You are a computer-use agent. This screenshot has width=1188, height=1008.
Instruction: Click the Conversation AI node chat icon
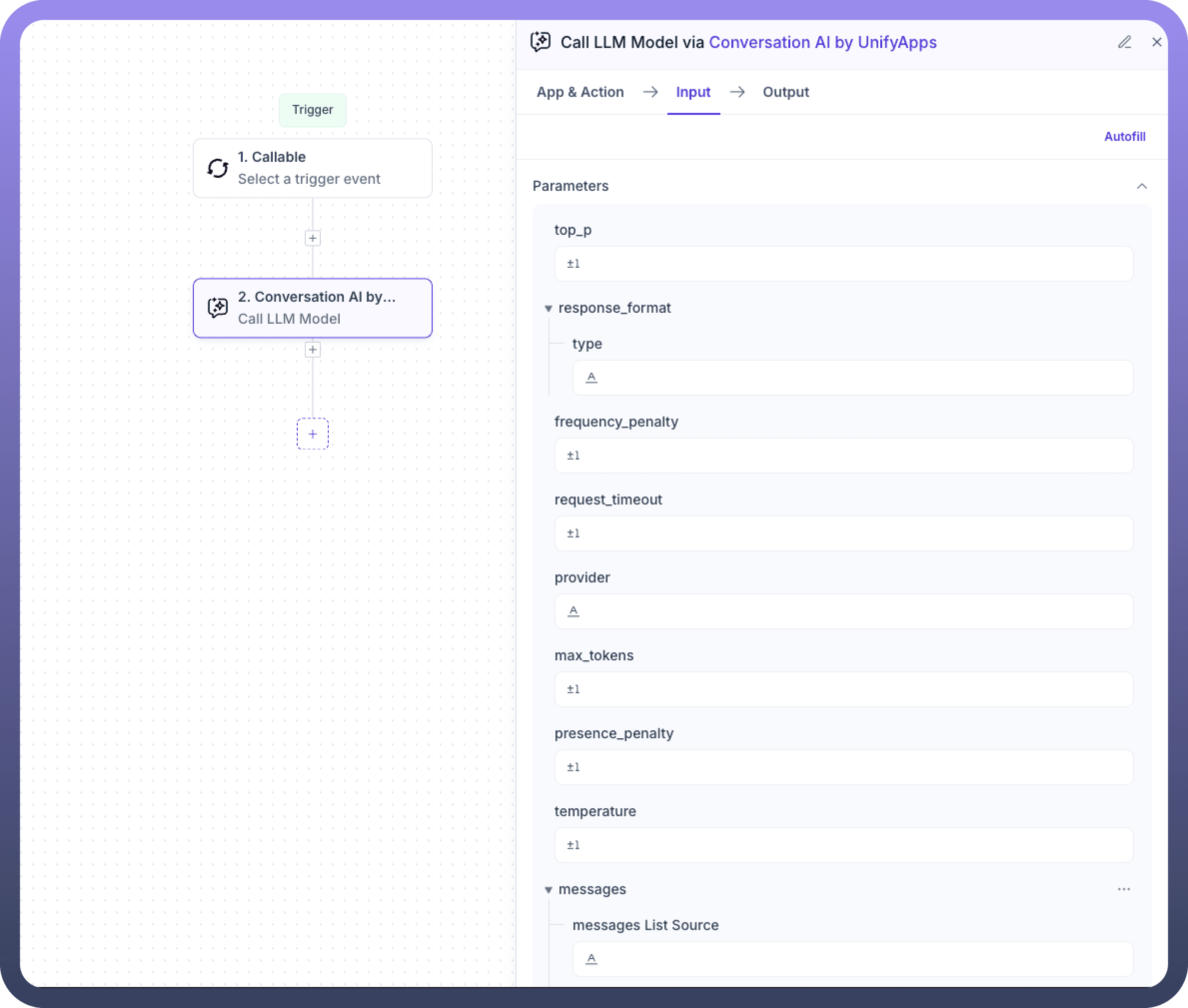pos(218,307)
